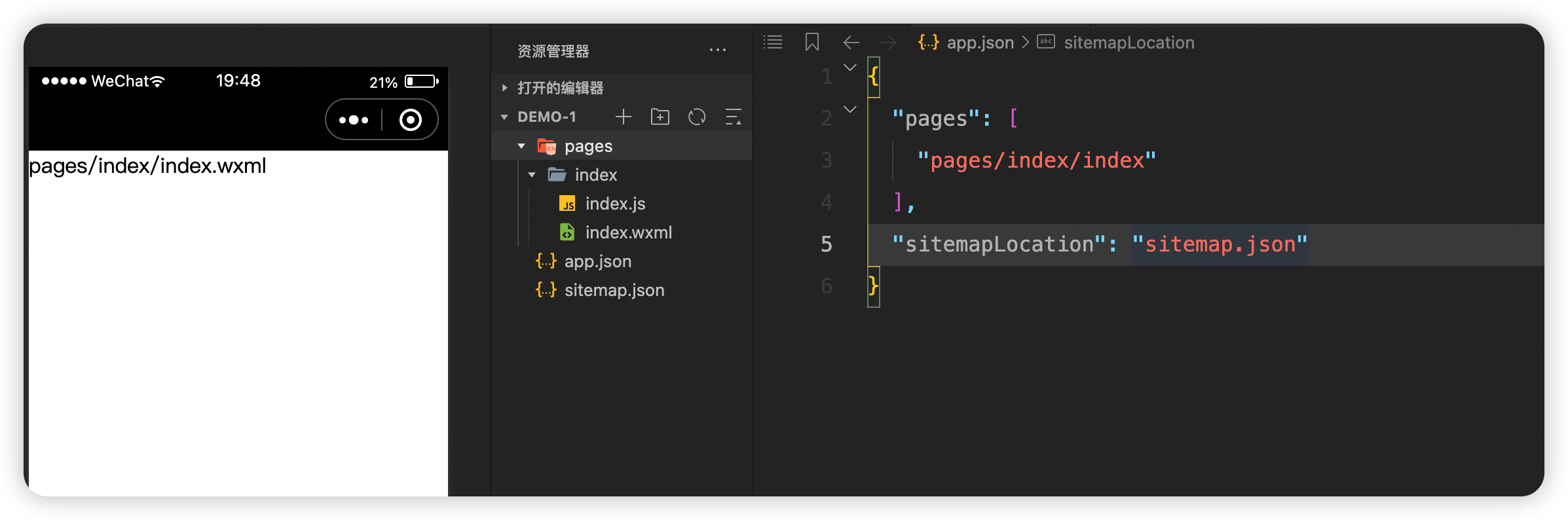Click the WeChat carrier label in simulator
The width and height of the screenshot is (1568, 520).
click(x=121, y=81)
